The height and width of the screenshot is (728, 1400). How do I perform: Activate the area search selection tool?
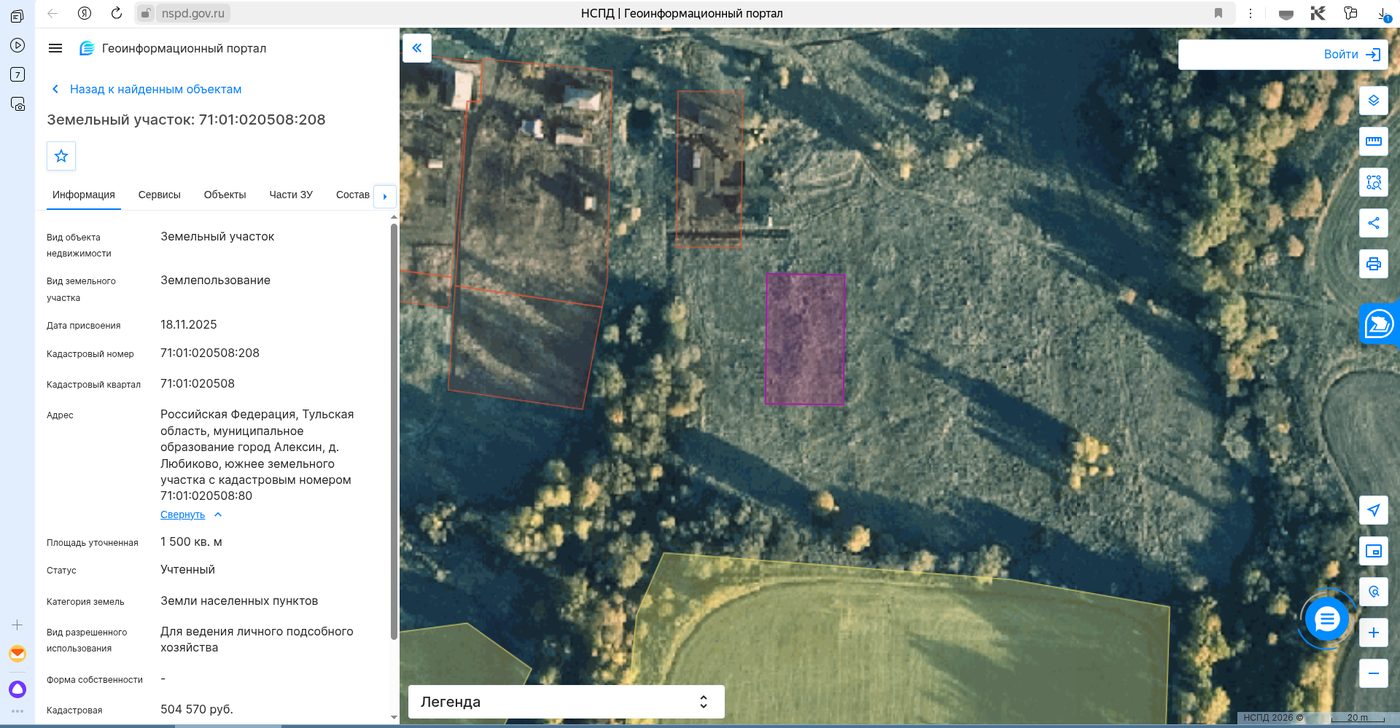coord(1374,182)
